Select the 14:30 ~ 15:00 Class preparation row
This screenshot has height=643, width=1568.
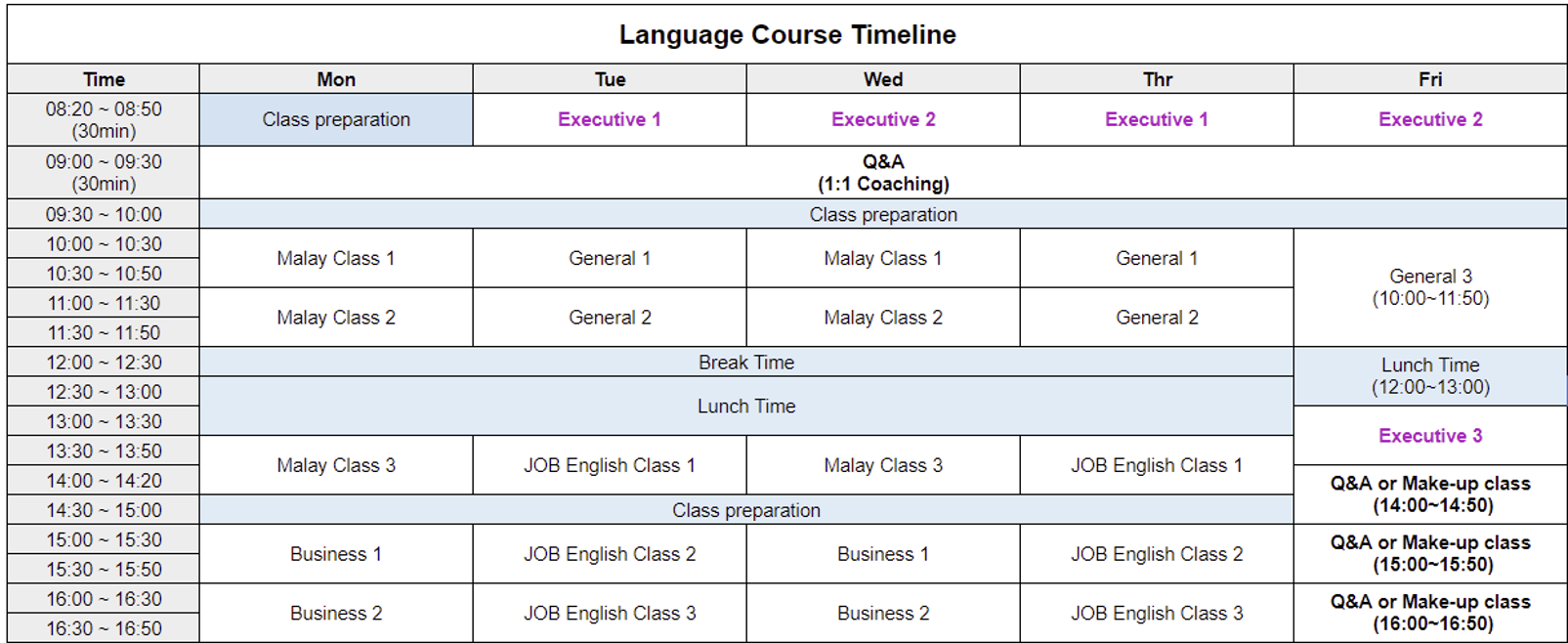(x=746, y=510)
